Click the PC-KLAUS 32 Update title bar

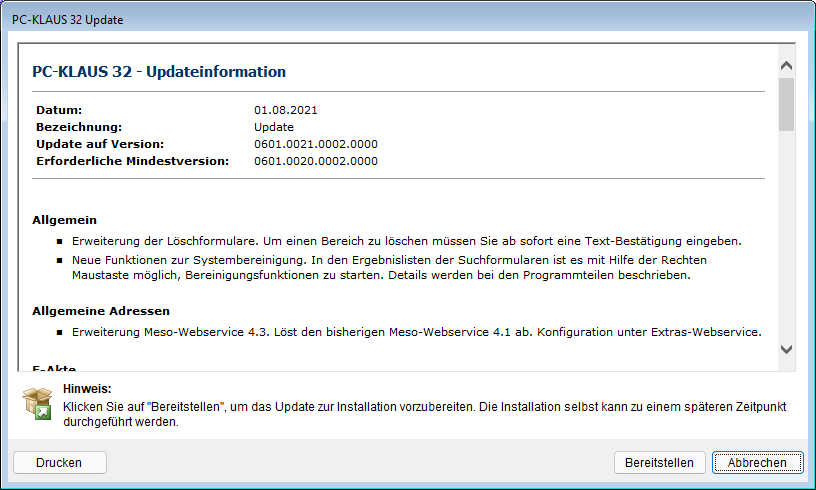point(400,19)
